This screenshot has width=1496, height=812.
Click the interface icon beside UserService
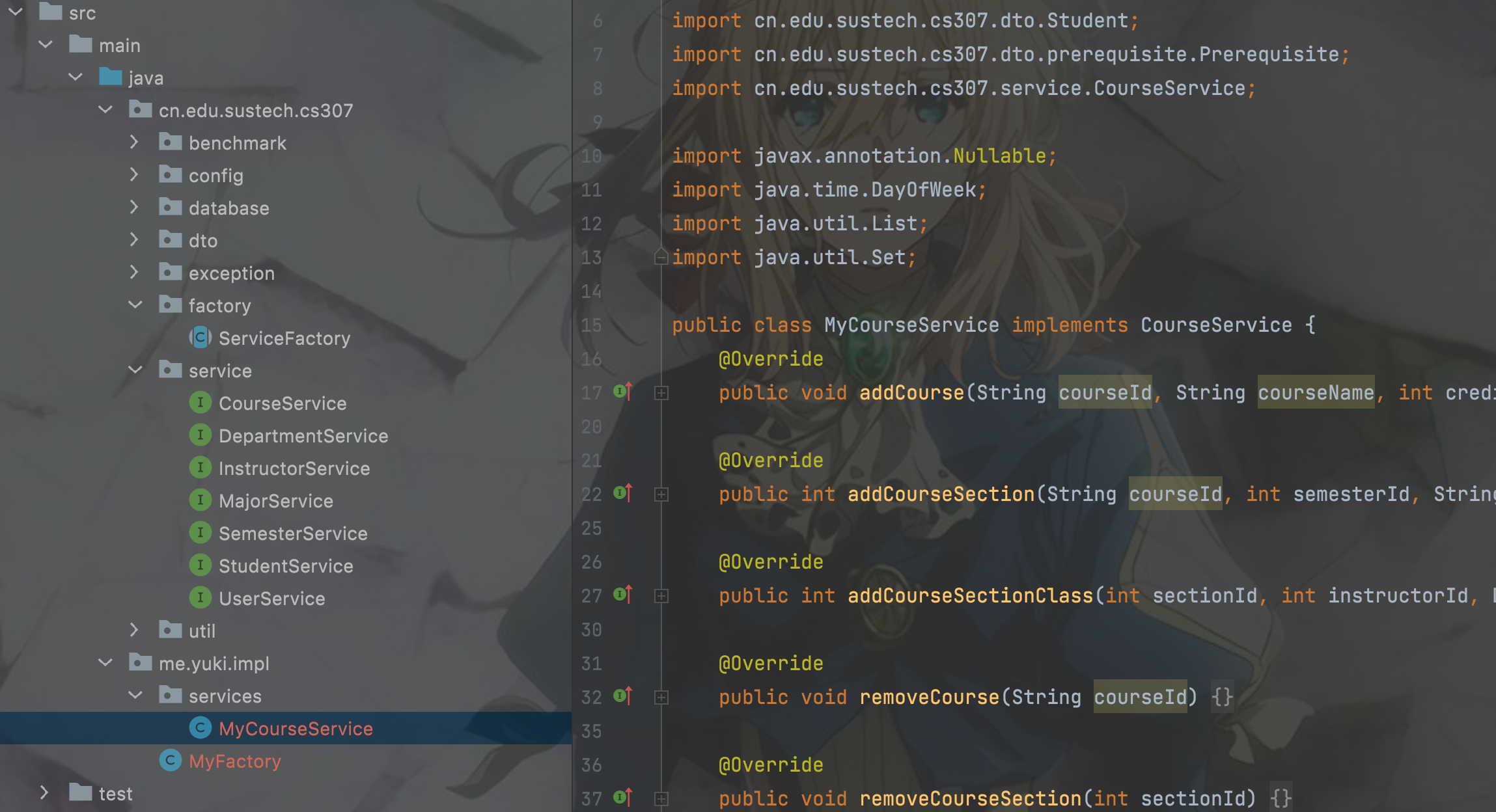click(201, 598)
